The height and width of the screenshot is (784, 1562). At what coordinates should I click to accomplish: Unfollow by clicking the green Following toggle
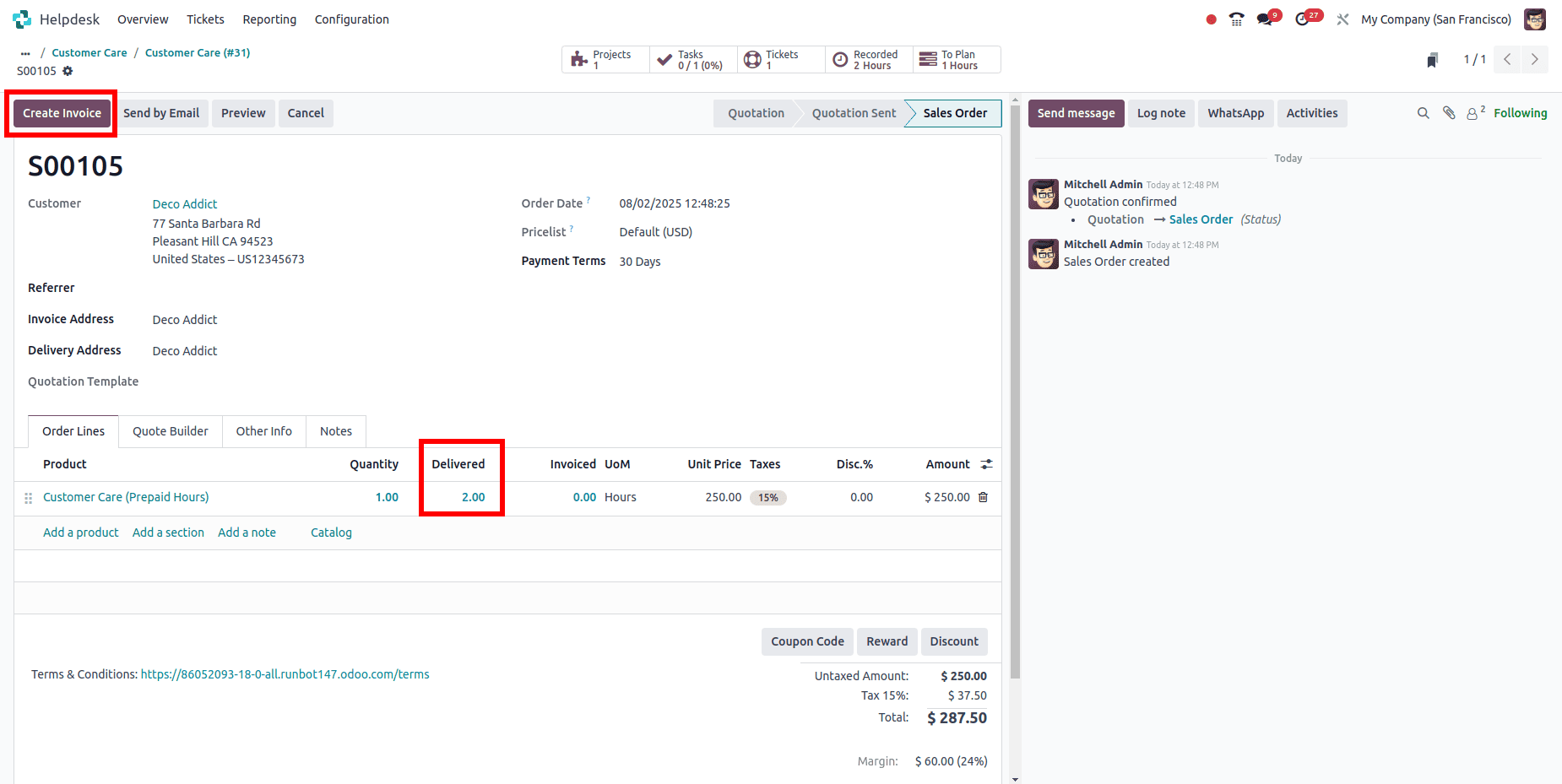1520,112
